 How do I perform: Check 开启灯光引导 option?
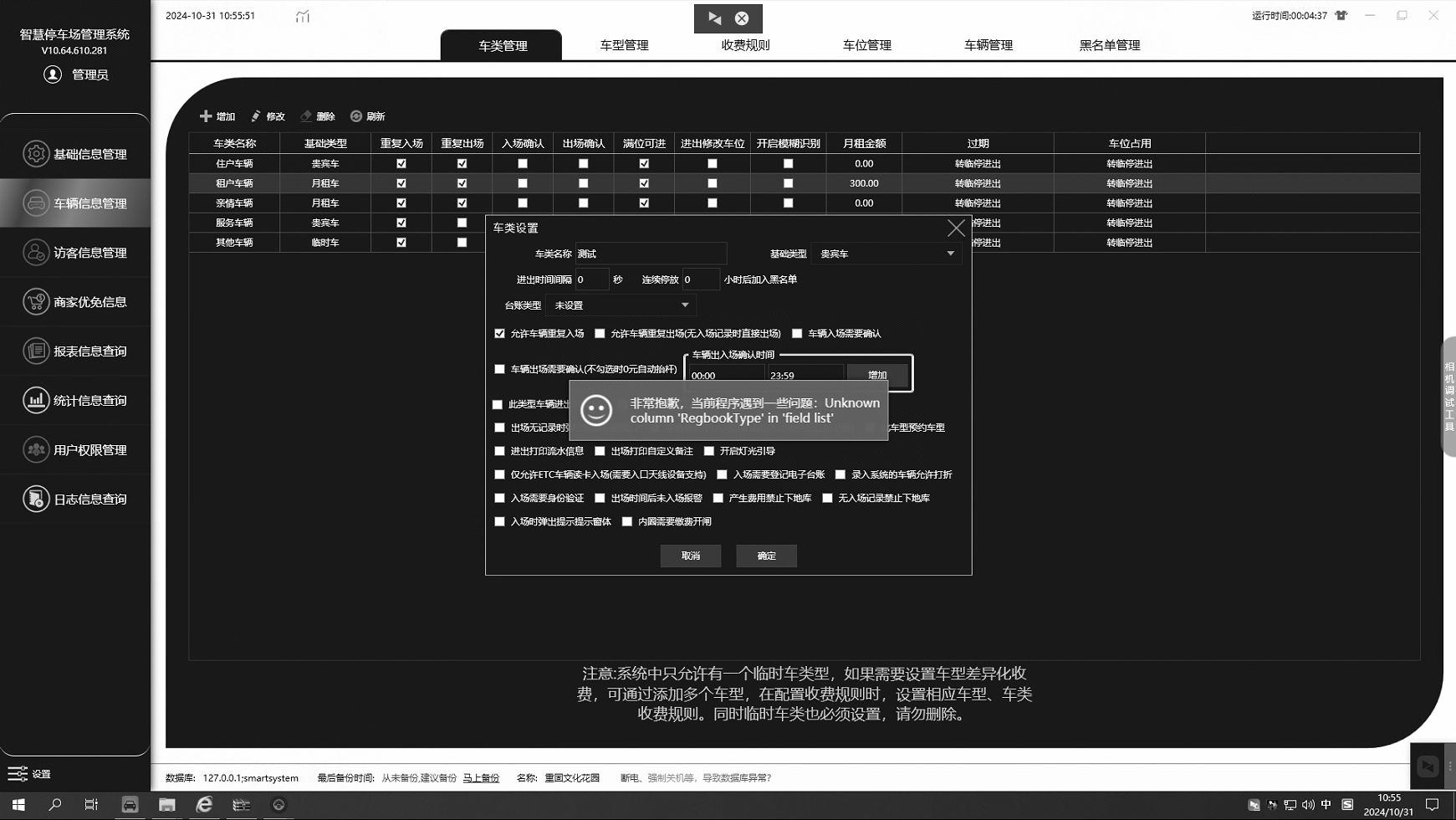coord(709,451)
